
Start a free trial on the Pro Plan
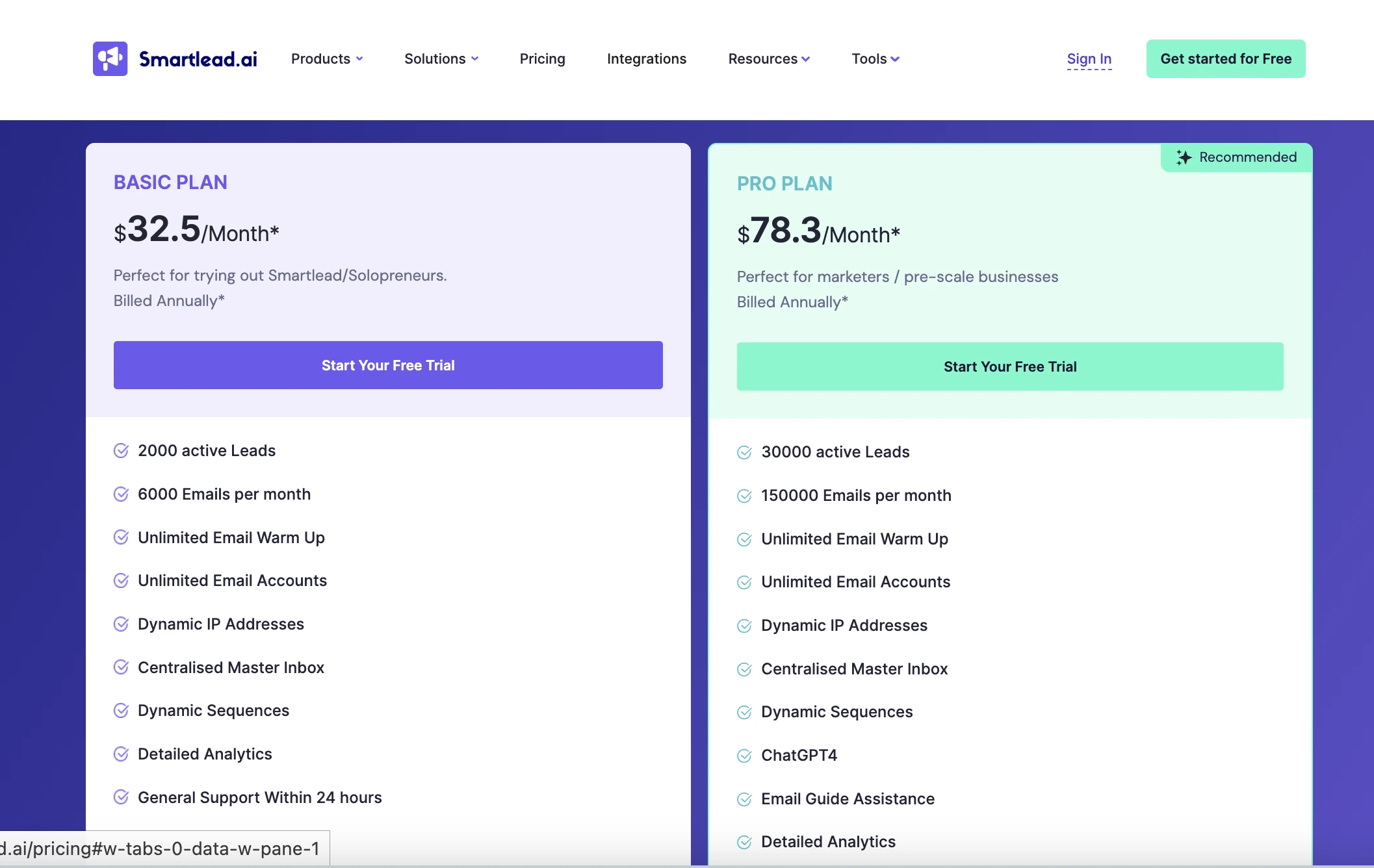[x=1009, y=366]
